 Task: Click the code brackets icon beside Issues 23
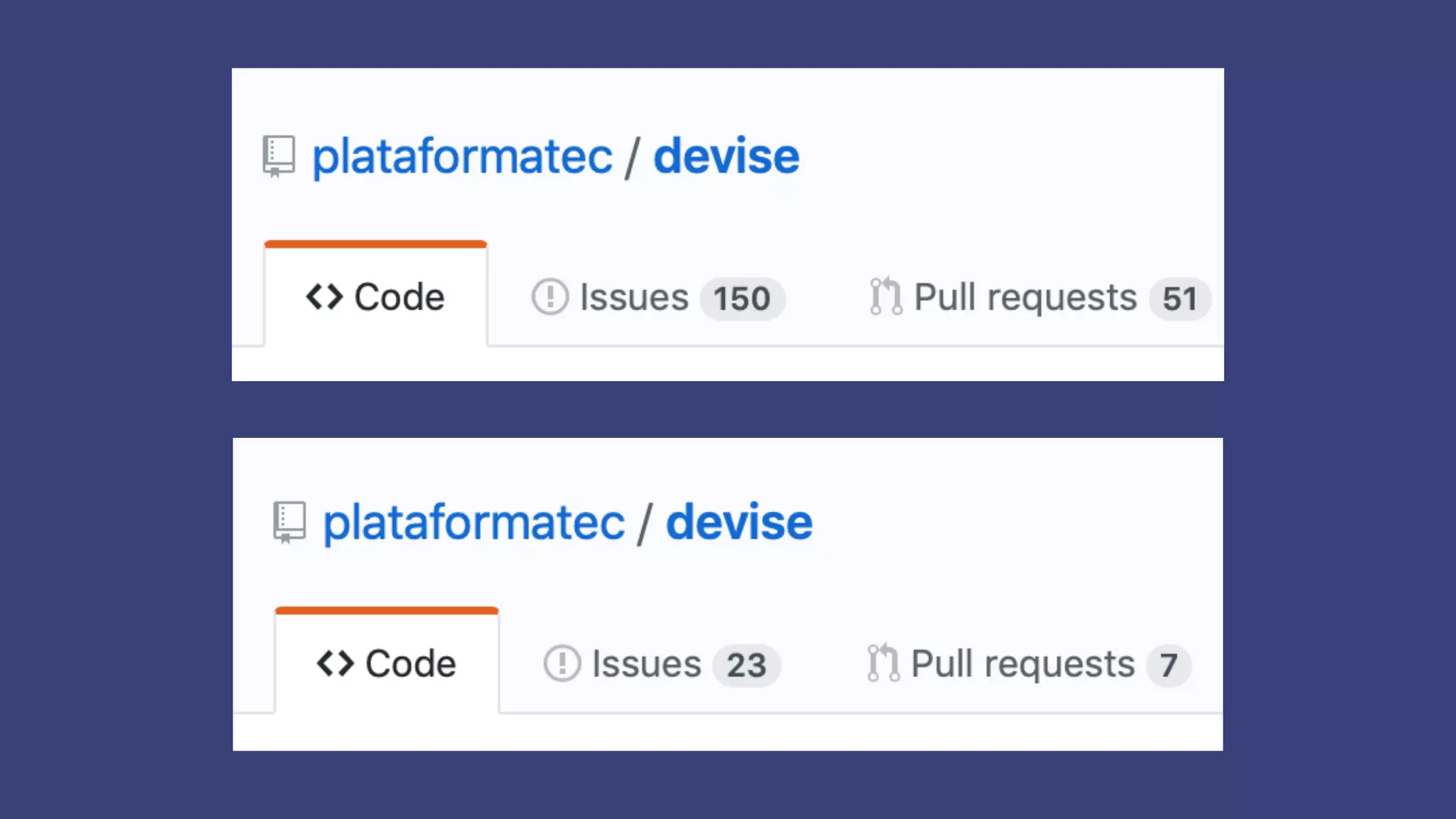click(x=335, y=664)
